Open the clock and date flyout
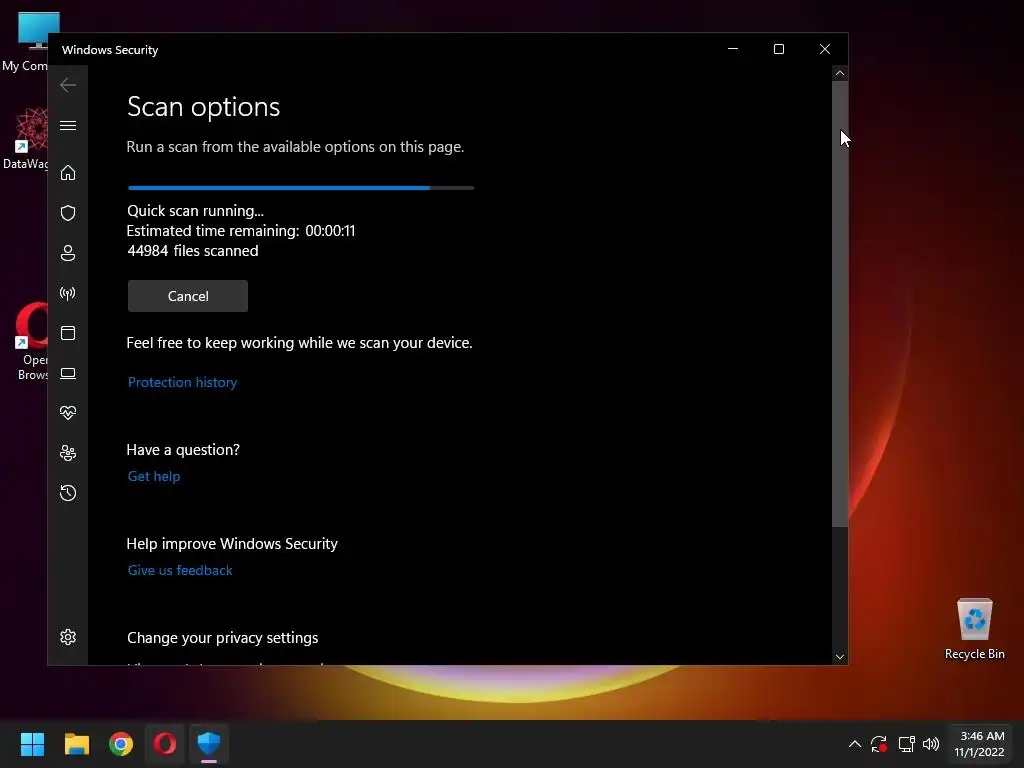This screenshot has height=768, width=1024. tap(979, 744)
